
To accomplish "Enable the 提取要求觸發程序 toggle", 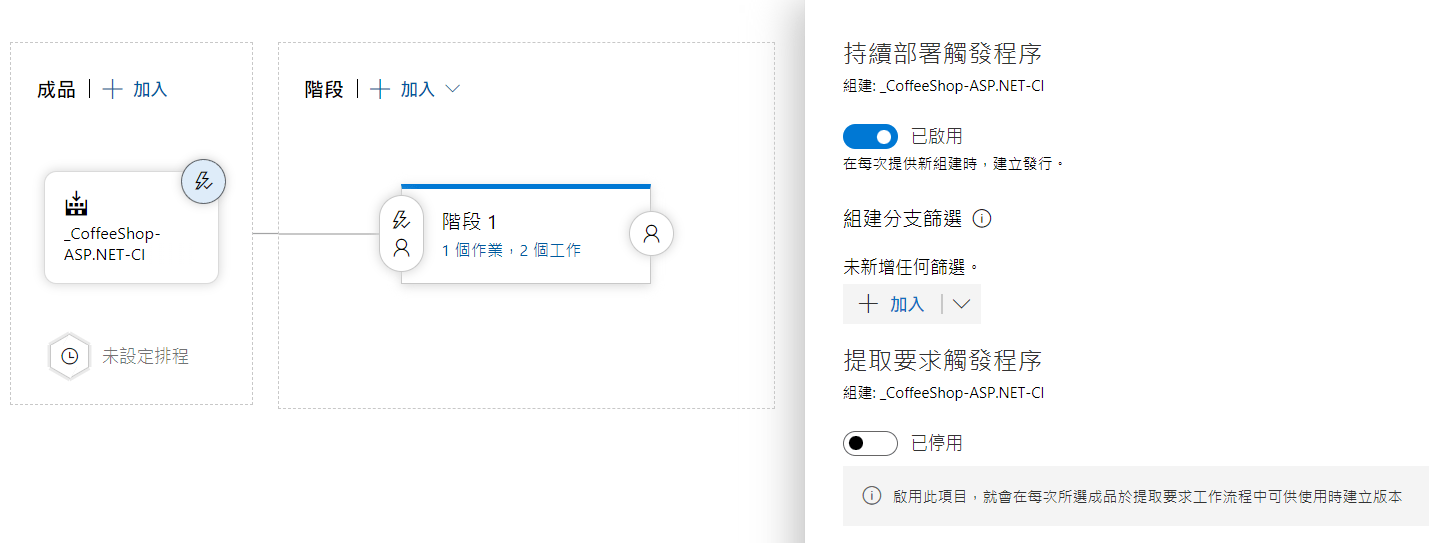I will click(870, 443).
